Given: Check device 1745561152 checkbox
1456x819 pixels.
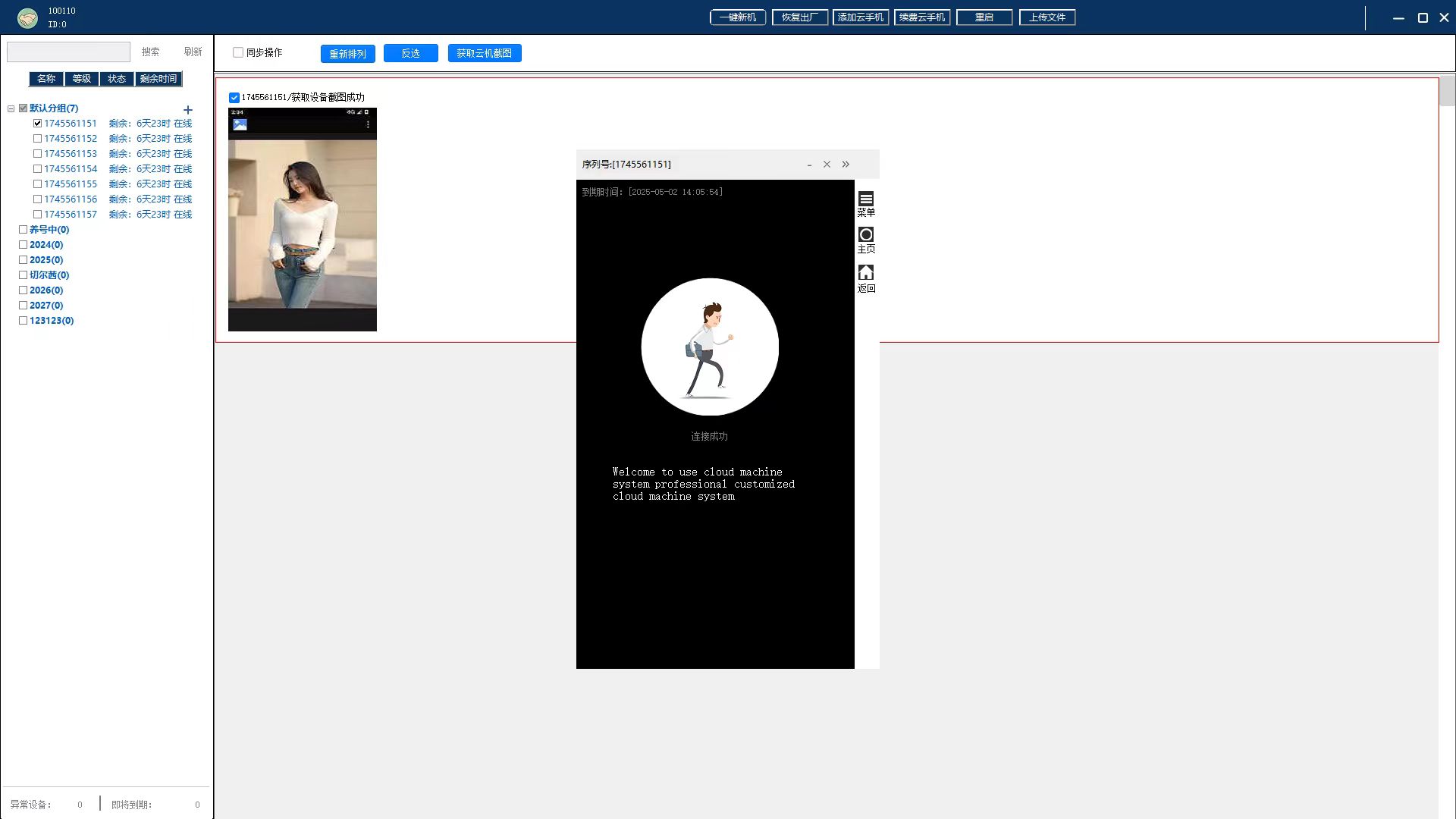Looking at the screenshot, I should pos(37,139).
